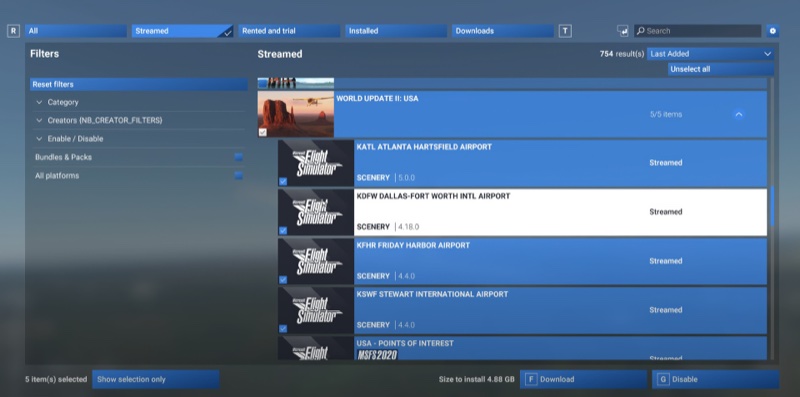Click the Disable button
Viewport: 800px width, 397px height.
point(715,380)
